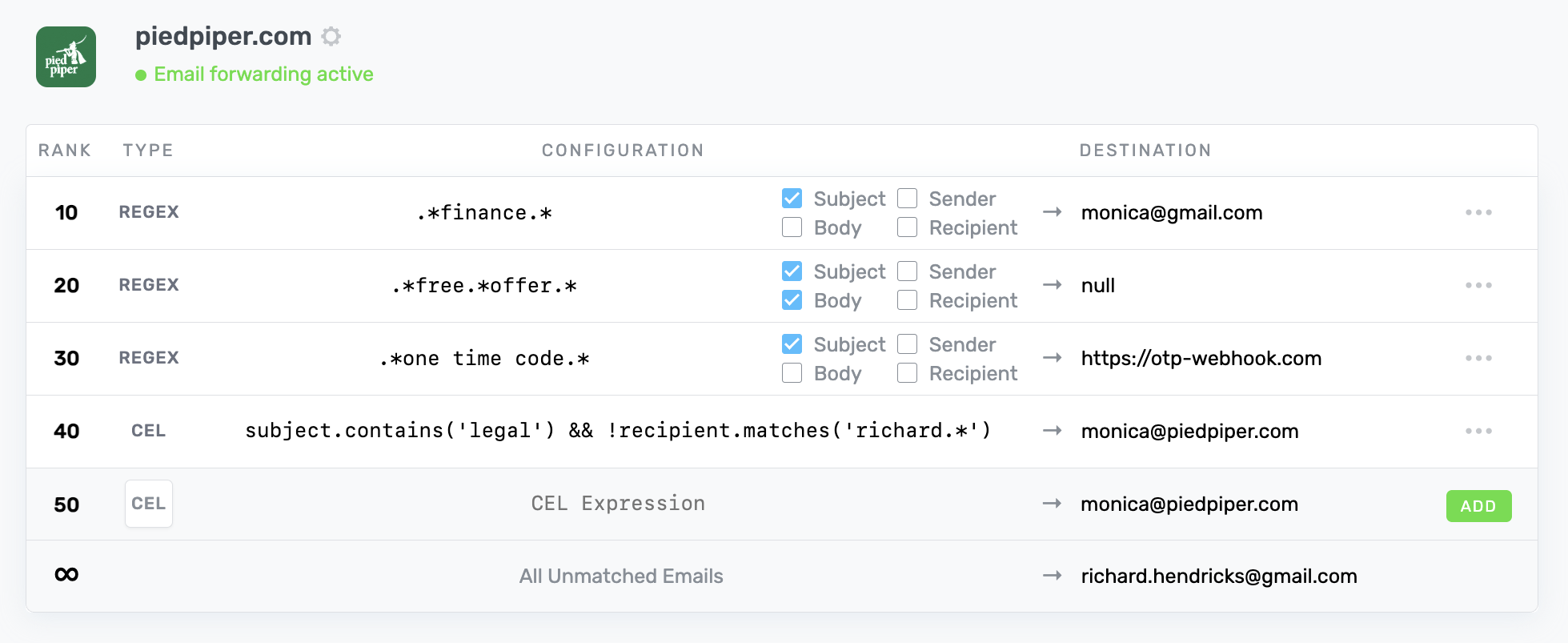The width and height of the screenshot is (1568, 643).
Task: Open domain settings gear next to piedpiper.com
Action: pyautogui.click(x=331, y=36)
